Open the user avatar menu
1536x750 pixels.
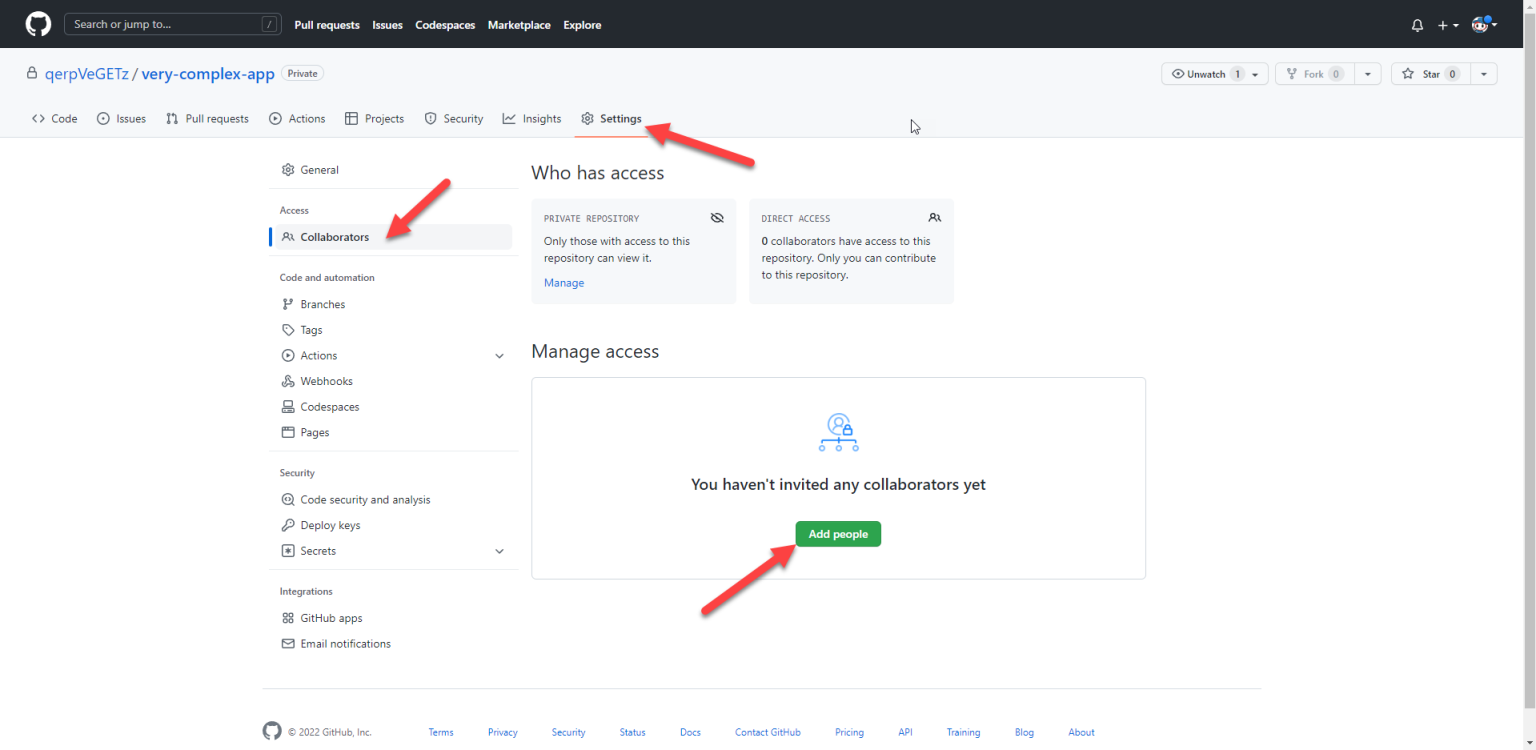click(1484, 24)
